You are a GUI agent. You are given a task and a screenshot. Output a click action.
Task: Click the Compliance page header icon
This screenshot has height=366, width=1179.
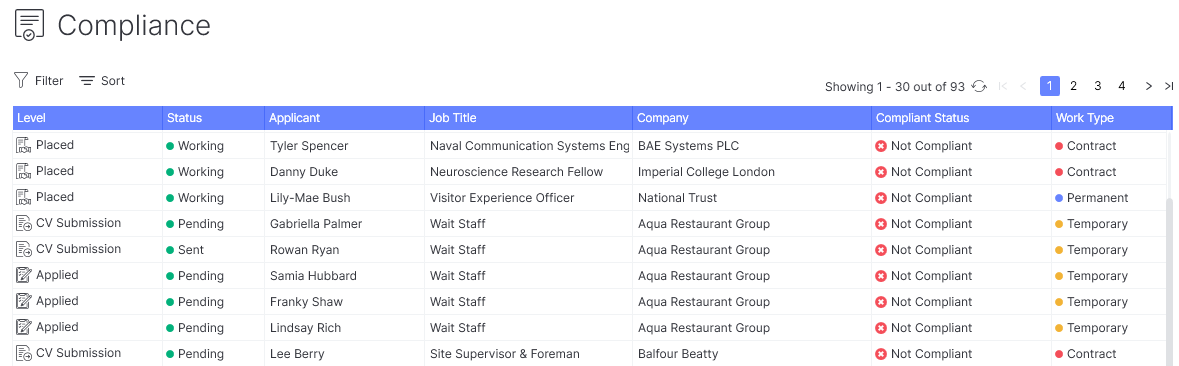coord(29,25)
